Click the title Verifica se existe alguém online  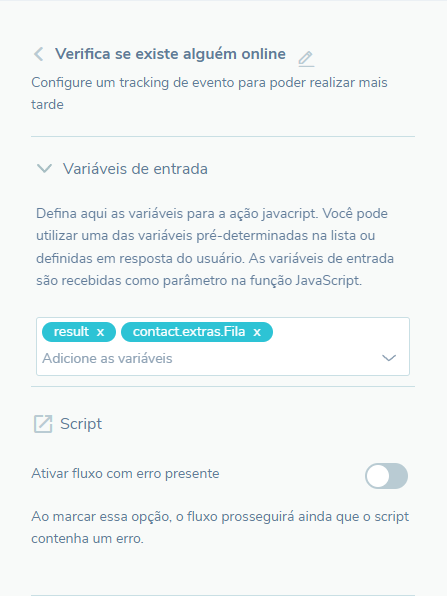(x=170, y=54)
